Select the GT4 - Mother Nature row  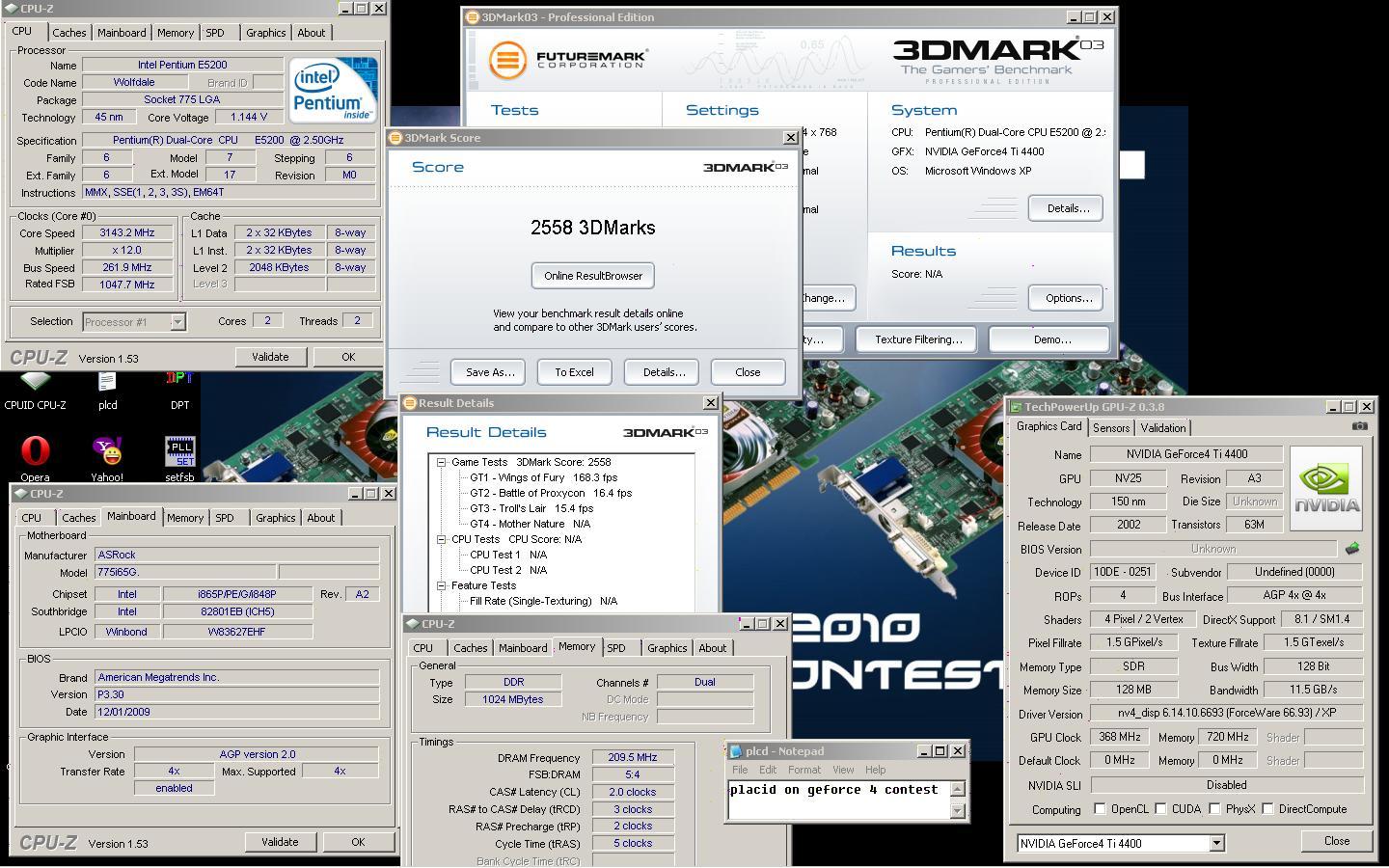click(530, 524)
